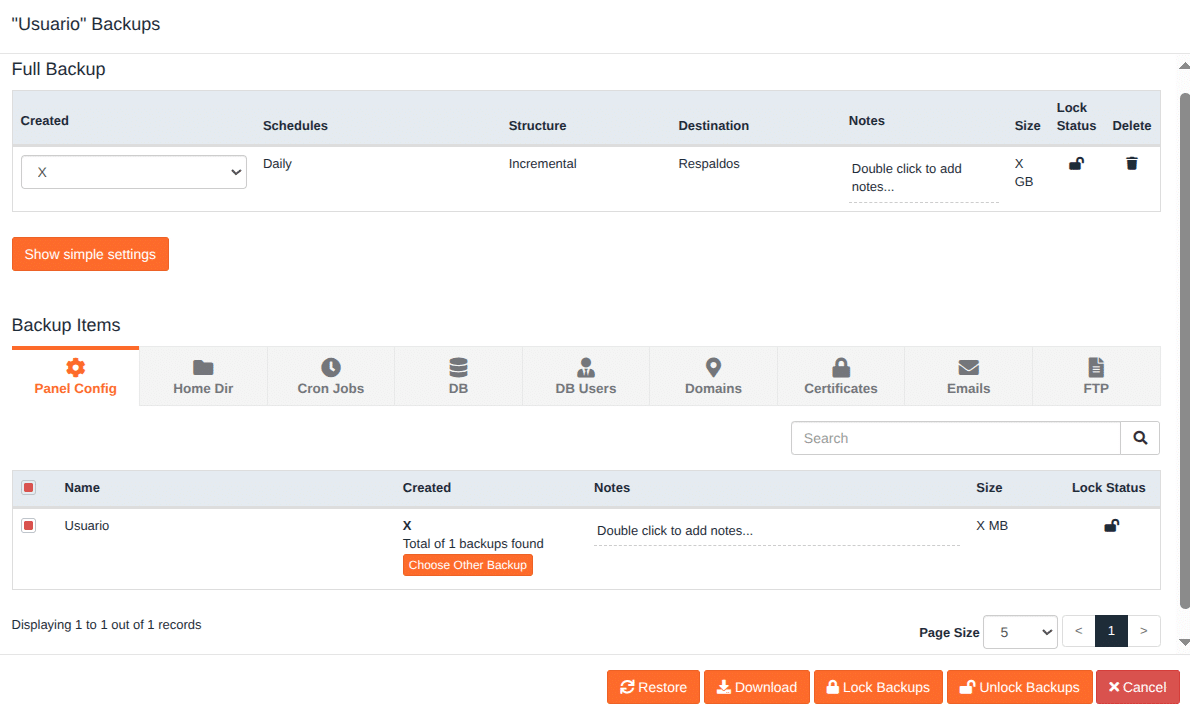The image size is (1190, 720).
Task: Focus the Search input field
Action: [x=955, y=438]
